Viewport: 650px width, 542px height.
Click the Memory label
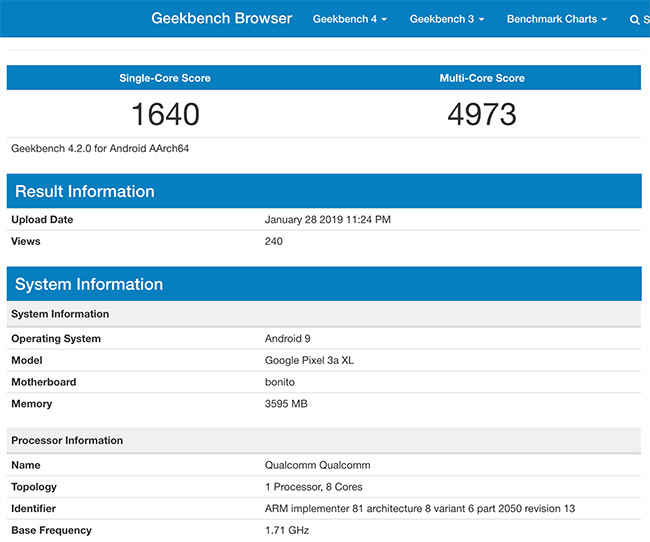(32, 404)
